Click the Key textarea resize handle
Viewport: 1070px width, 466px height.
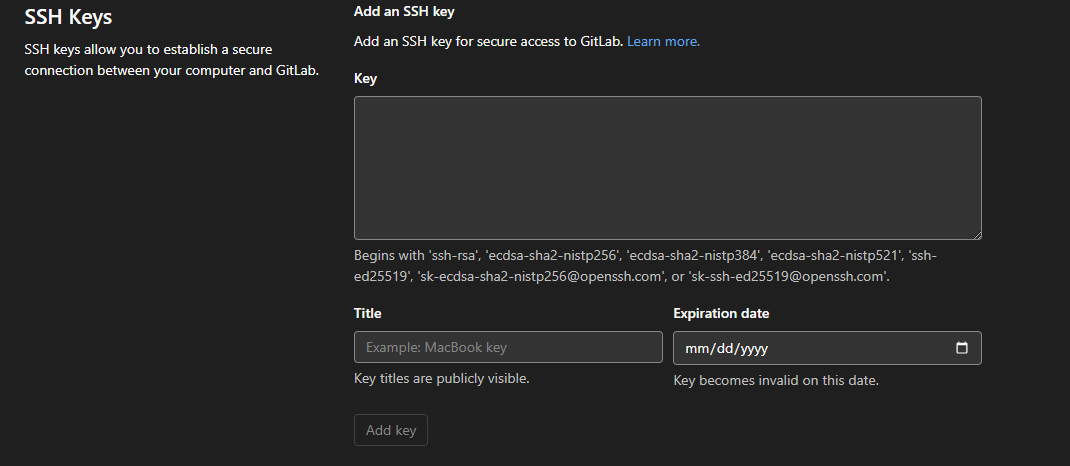[976, 234]
